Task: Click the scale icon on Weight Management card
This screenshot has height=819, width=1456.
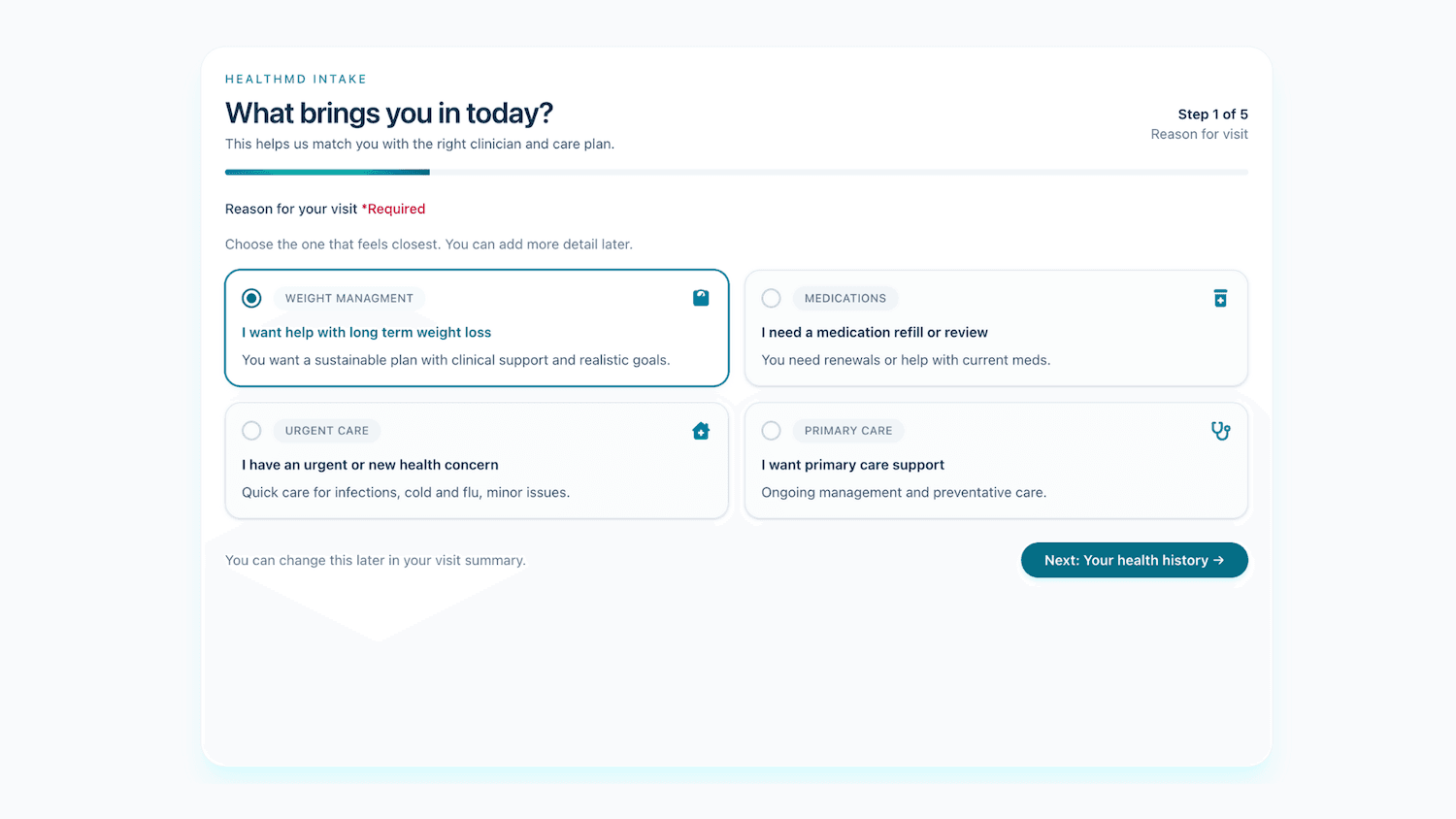Action: click(x=701, y=298)
